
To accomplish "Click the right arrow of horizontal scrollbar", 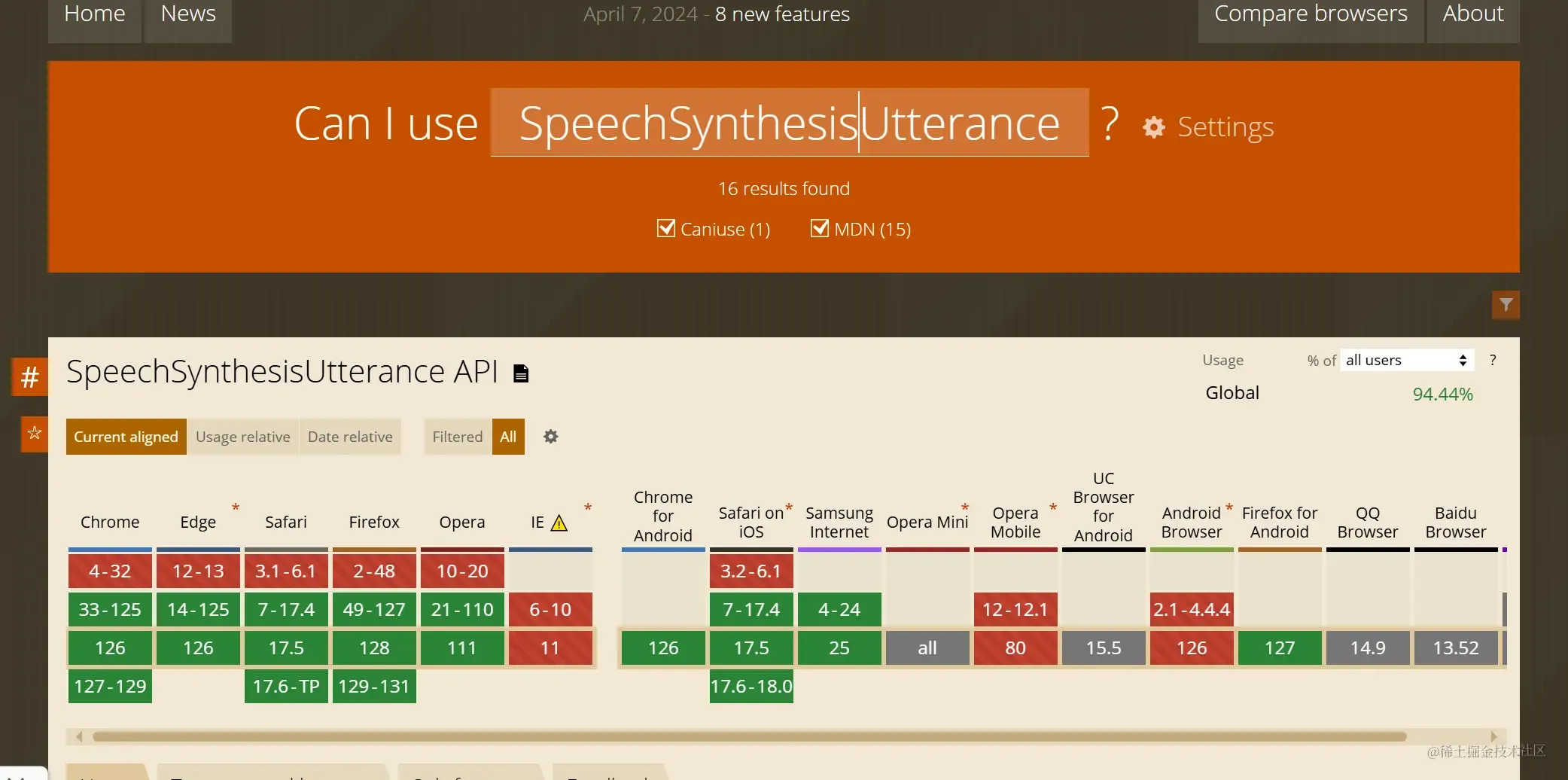I will [x=1494, y=736].
